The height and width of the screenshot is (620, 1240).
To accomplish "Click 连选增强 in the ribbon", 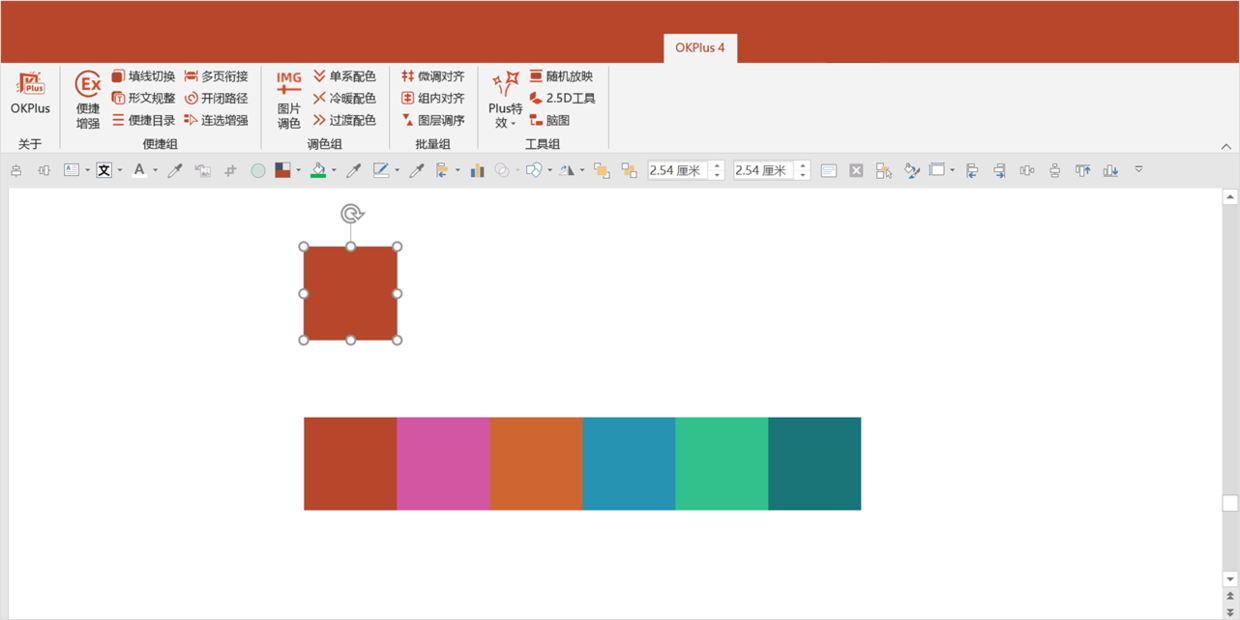I will (x=216, y=120).
